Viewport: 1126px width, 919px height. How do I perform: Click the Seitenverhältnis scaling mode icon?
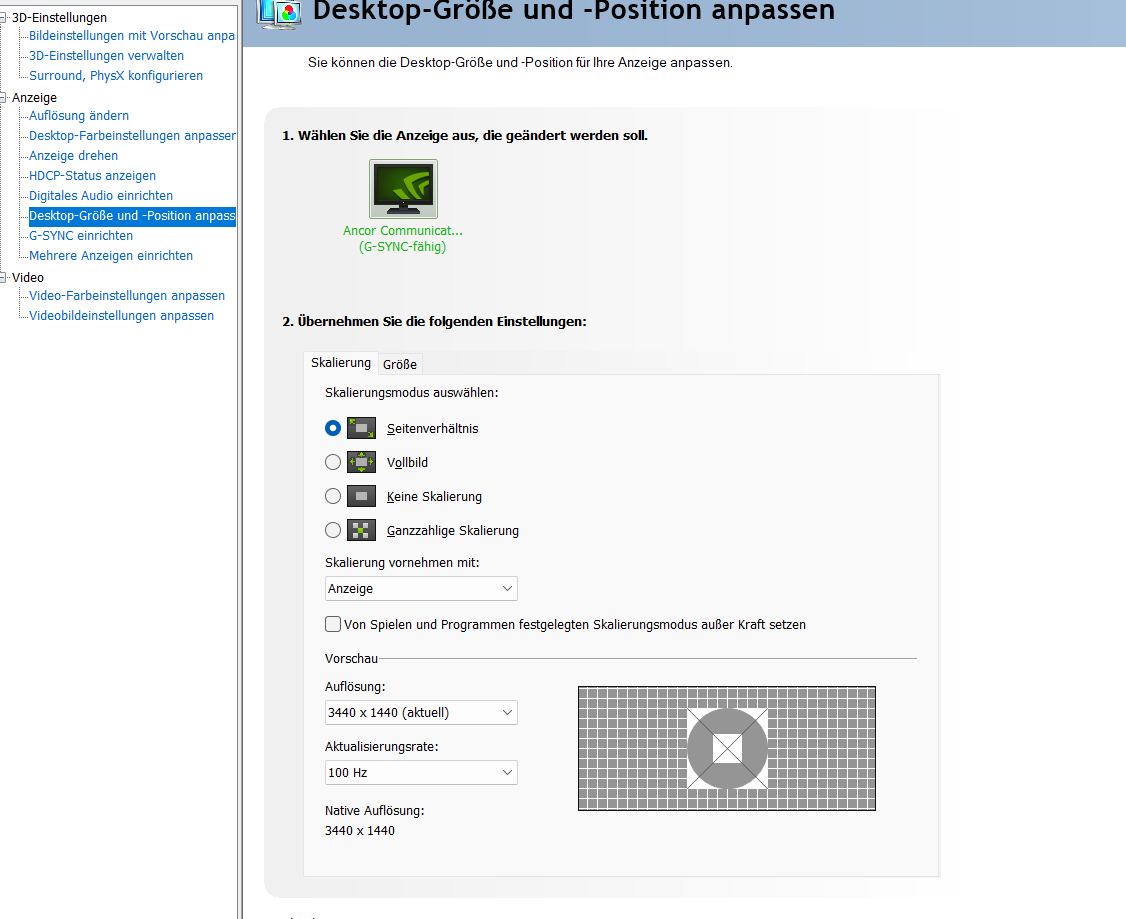click(361, 428)
